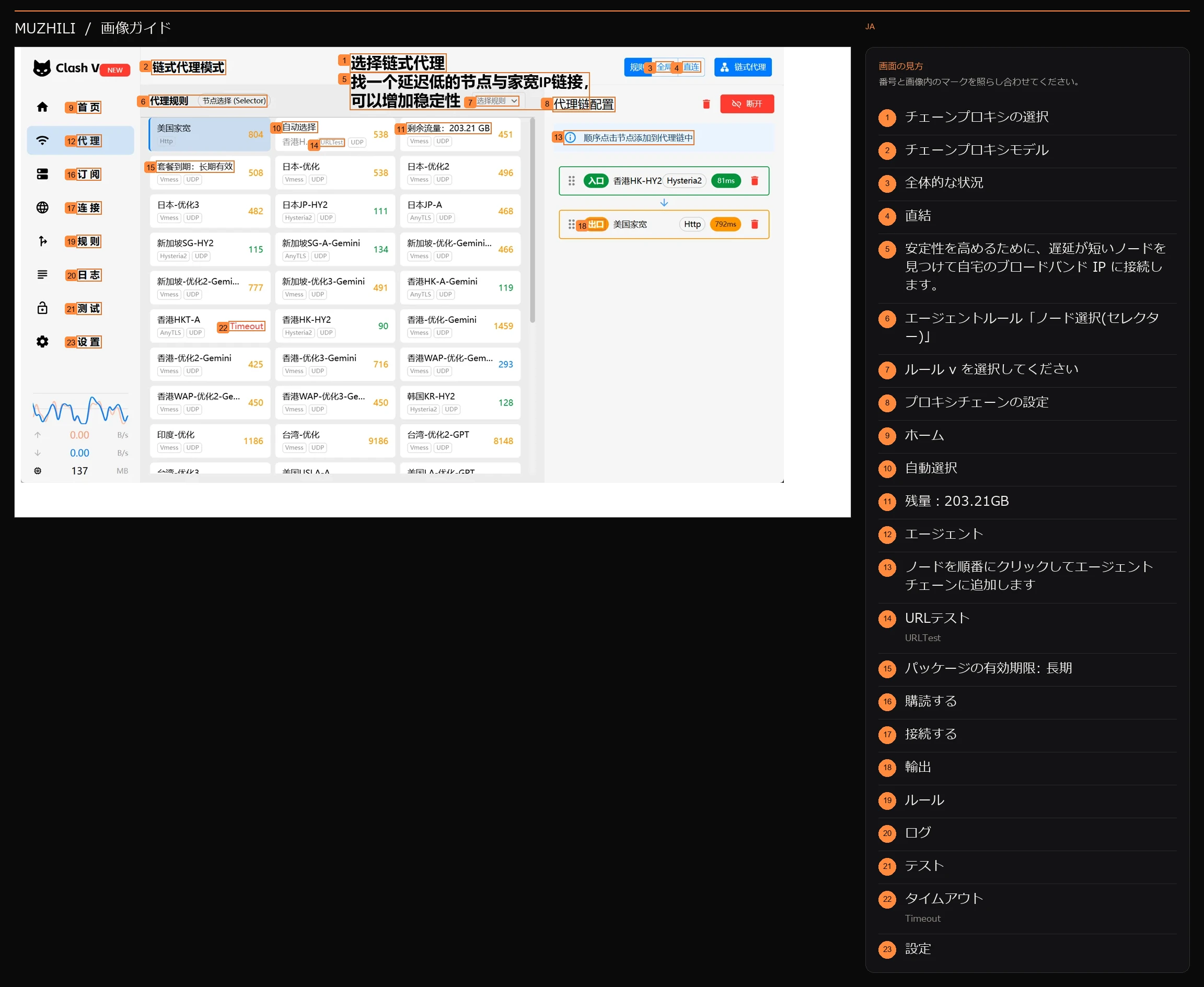This screenshot has width=1204, height=987.
Task: Click the traffic graph in the sidebar
Action: click(80, 410)
